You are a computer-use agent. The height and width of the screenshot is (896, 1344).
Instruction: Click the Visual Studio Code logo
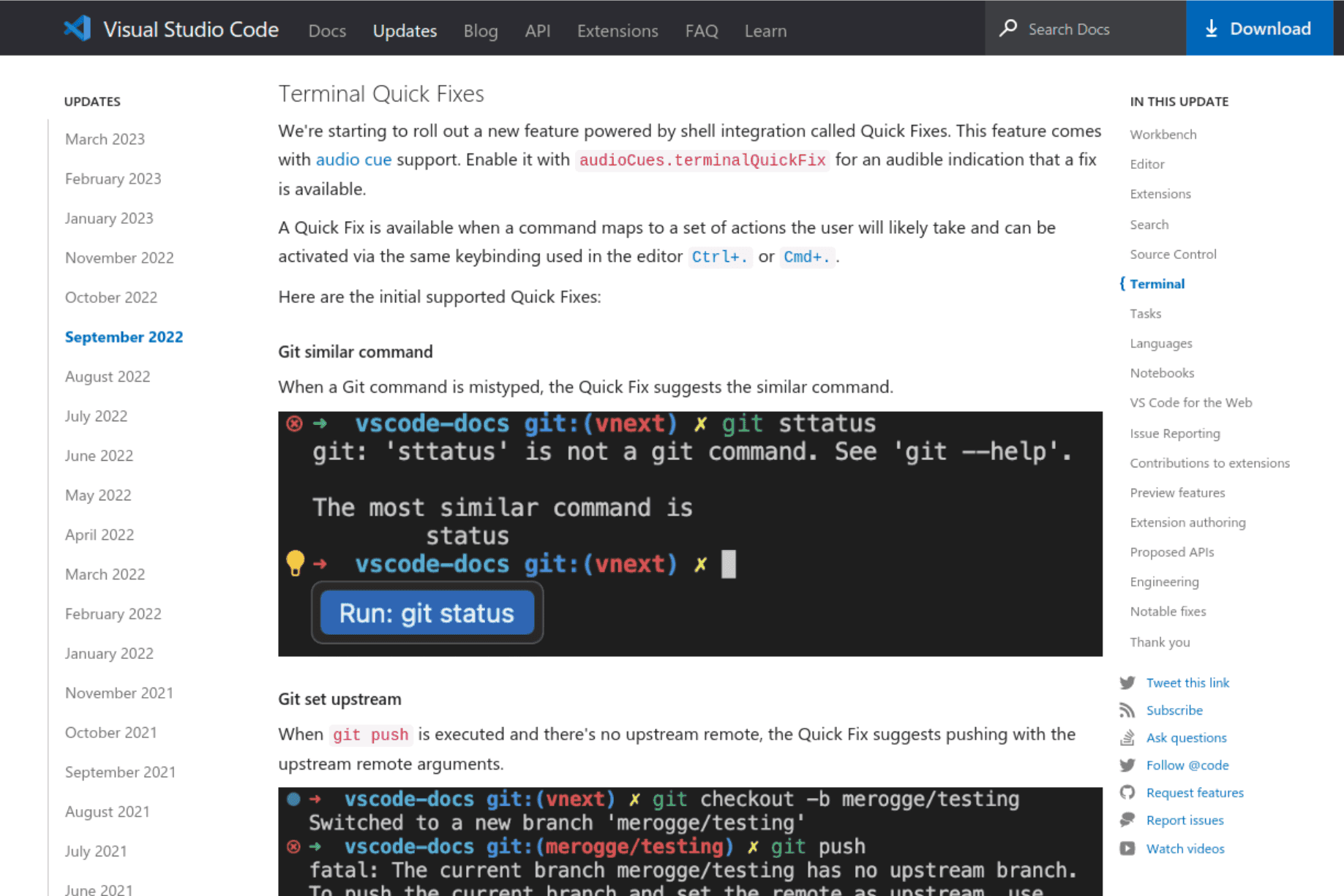click(78, 28)
